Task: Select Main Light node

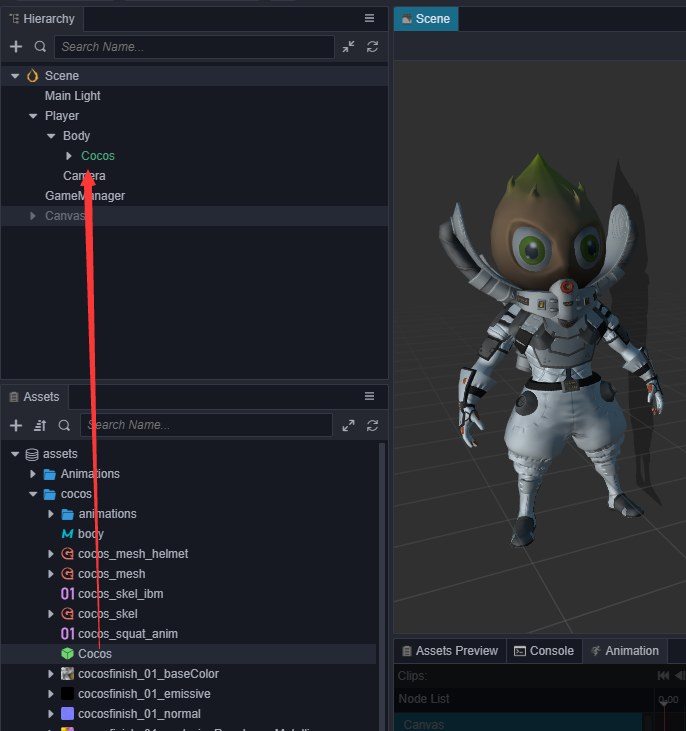Action: [72, 96]
